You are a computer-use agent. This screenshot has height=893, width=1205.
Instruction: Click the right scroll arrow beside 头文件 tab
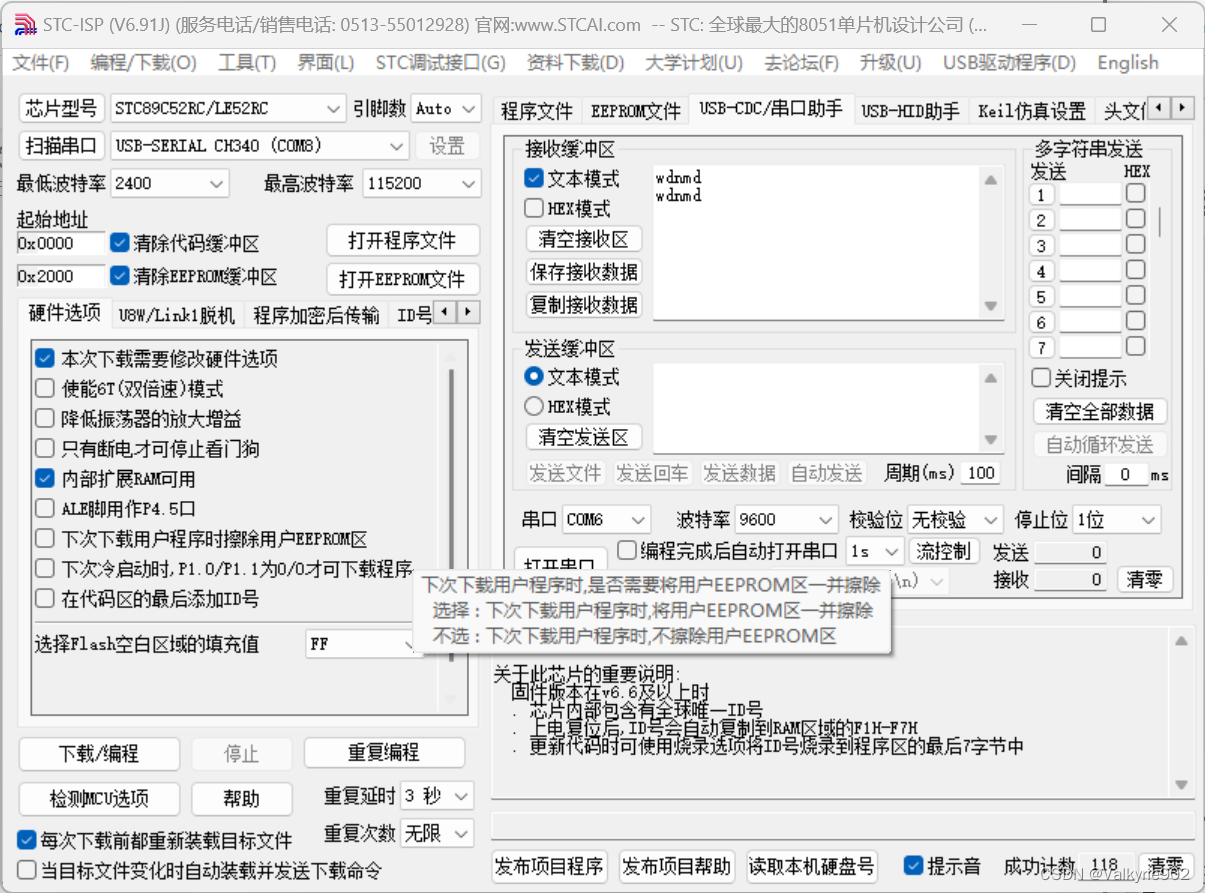point(1182,107)
